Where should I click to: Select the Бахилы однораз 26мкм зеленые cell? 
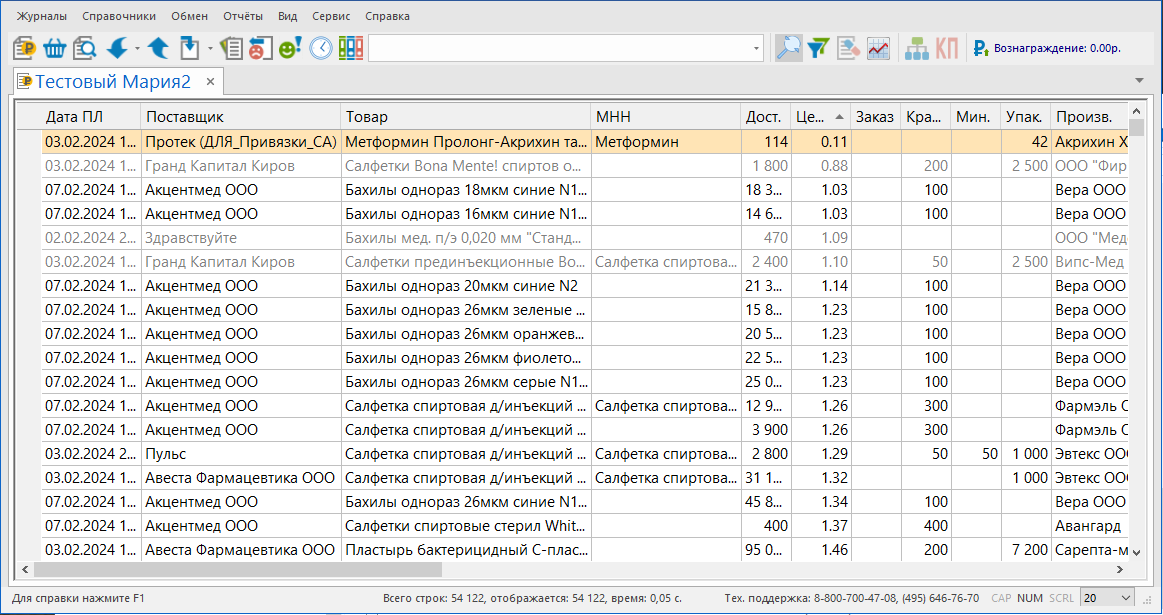tap(466, 310)
